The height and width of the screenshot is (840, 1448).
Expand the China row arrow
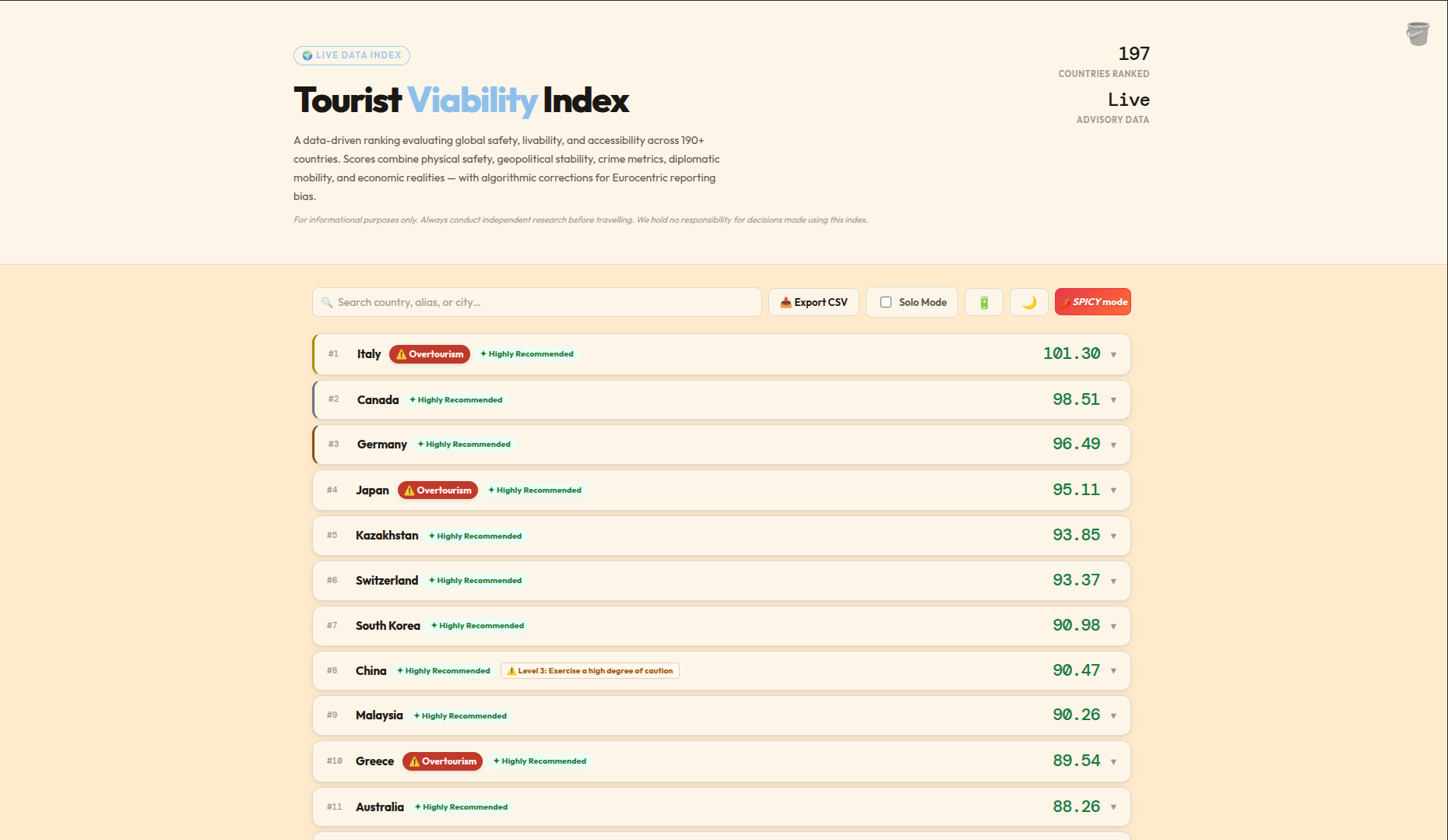1113,671
